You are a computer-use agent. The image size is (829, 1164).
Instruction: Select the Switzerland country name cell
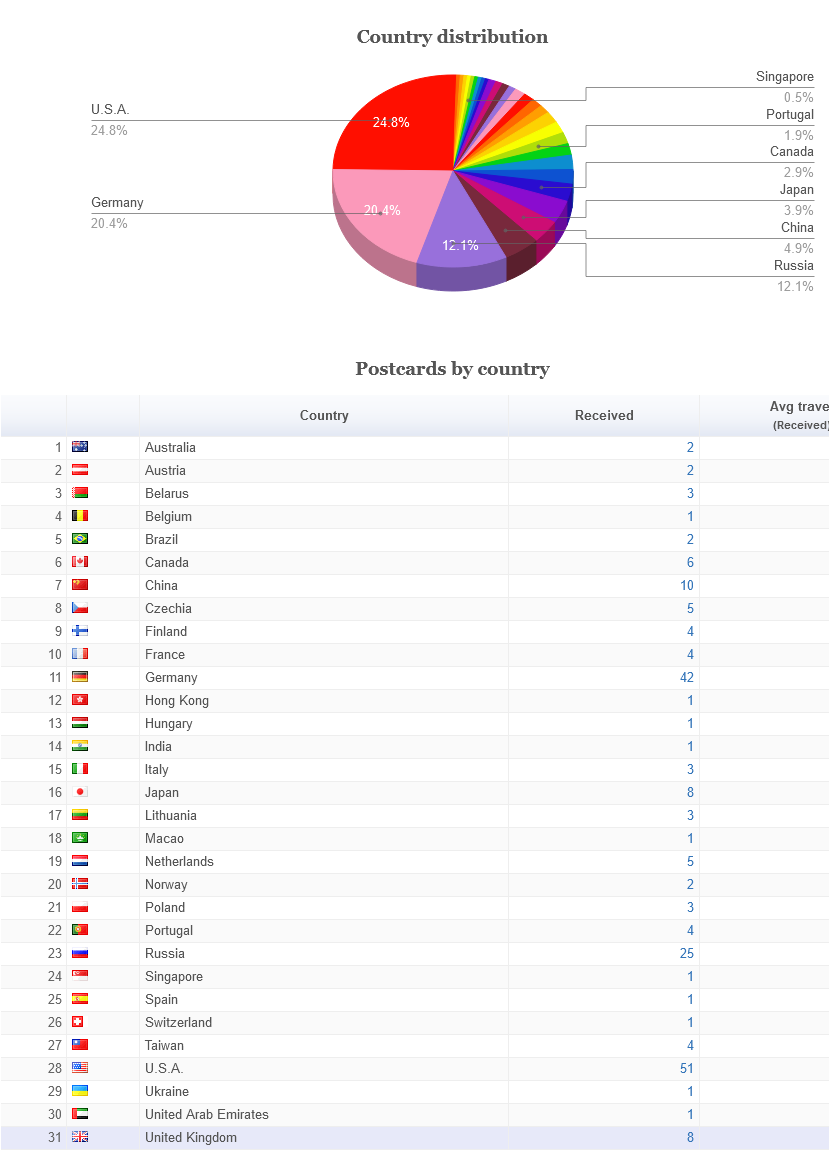[x=324, y=1022]
